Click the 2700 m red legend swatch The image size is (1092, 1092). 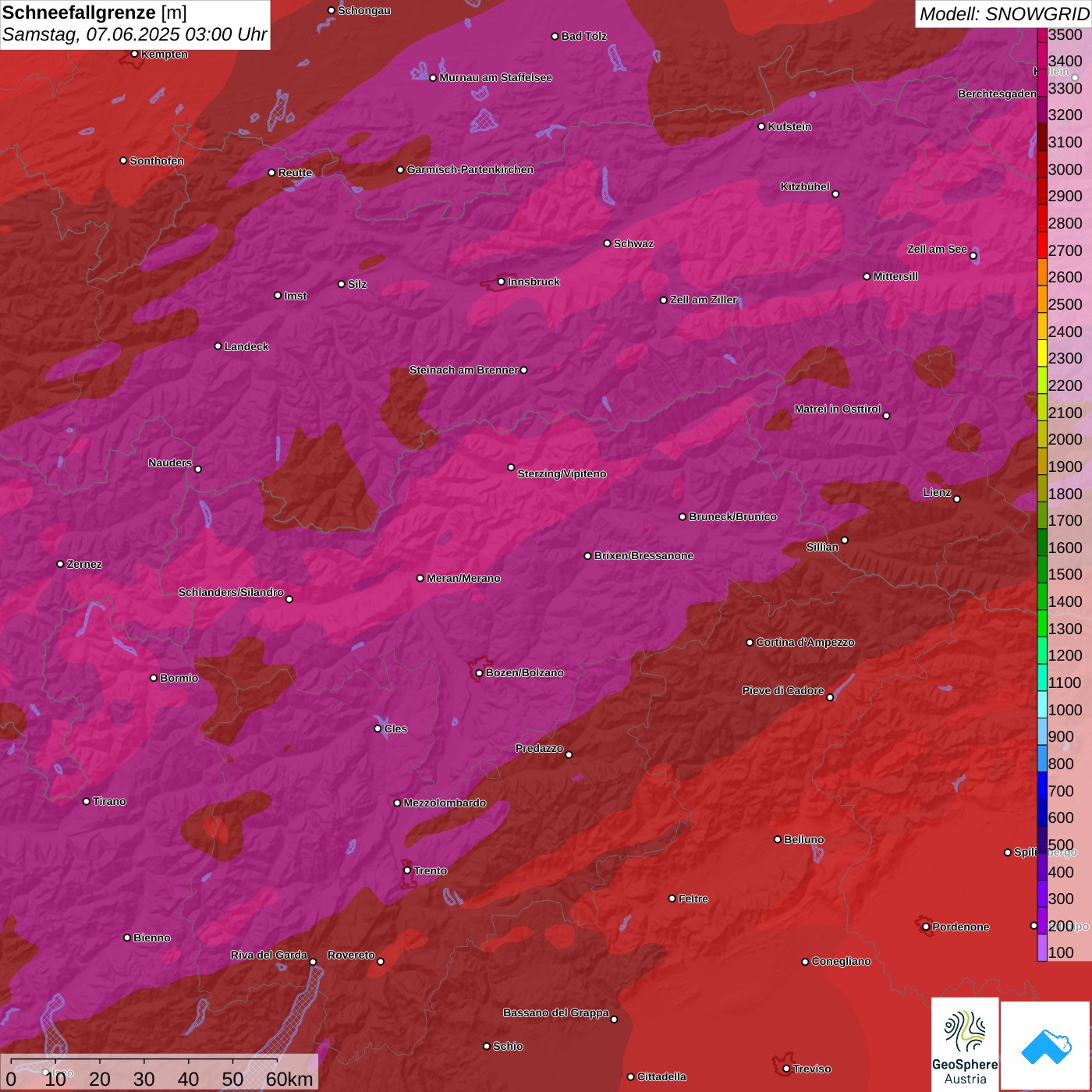click(x=1042, y=244)
